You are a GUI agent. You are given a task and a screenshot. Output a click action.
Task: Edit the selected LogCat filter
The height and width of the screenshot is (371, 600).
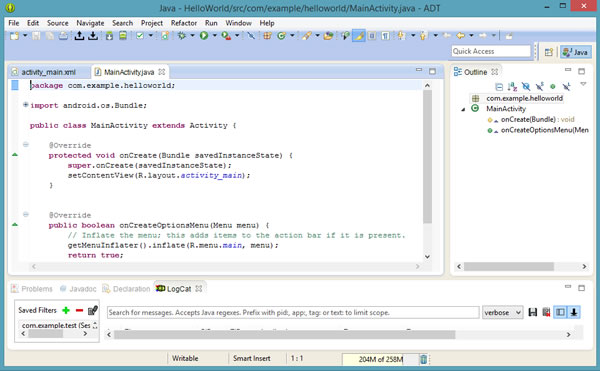[93, 310]
